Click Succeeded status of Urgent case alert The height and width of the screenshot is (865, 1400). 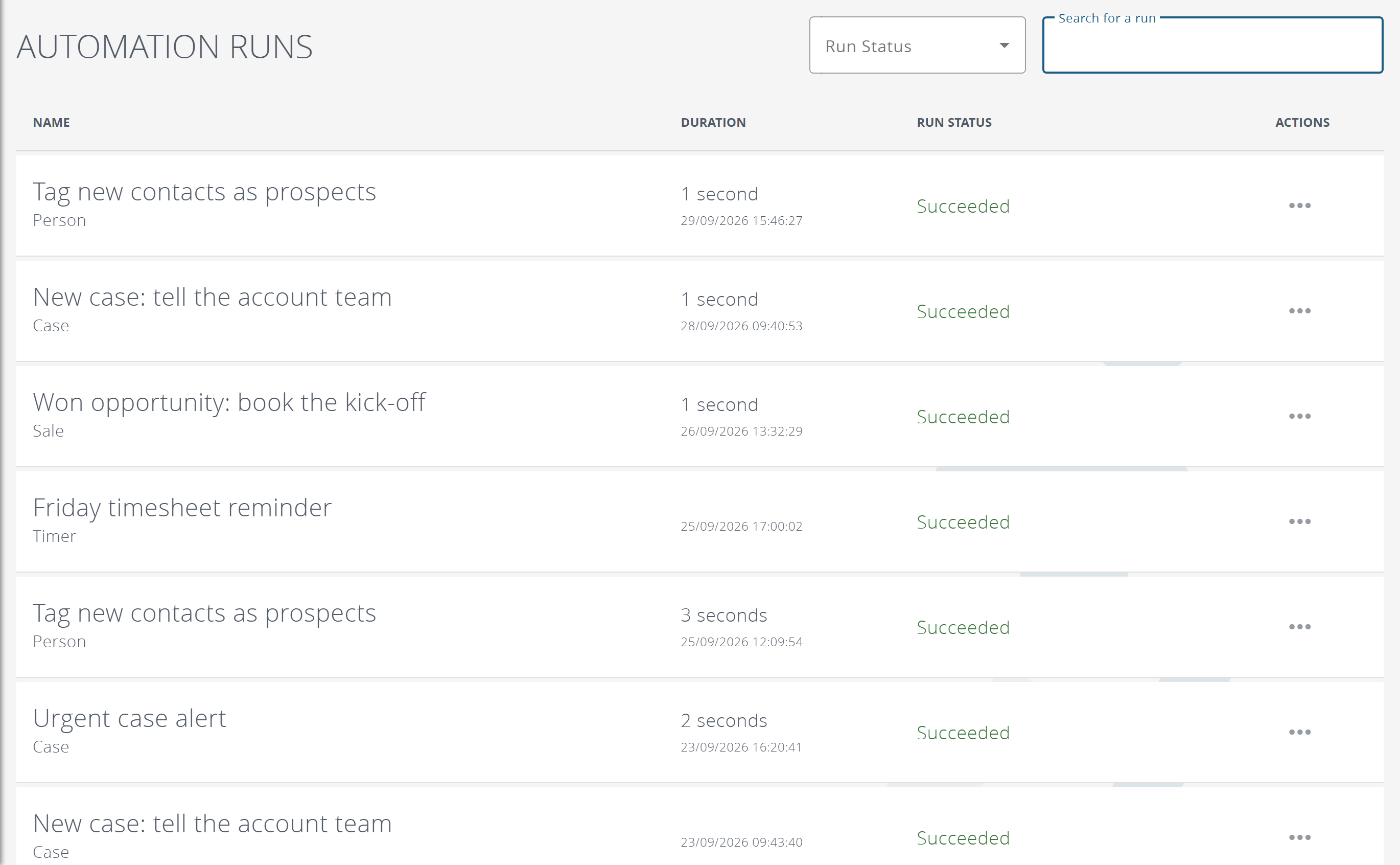click(963, 732)
